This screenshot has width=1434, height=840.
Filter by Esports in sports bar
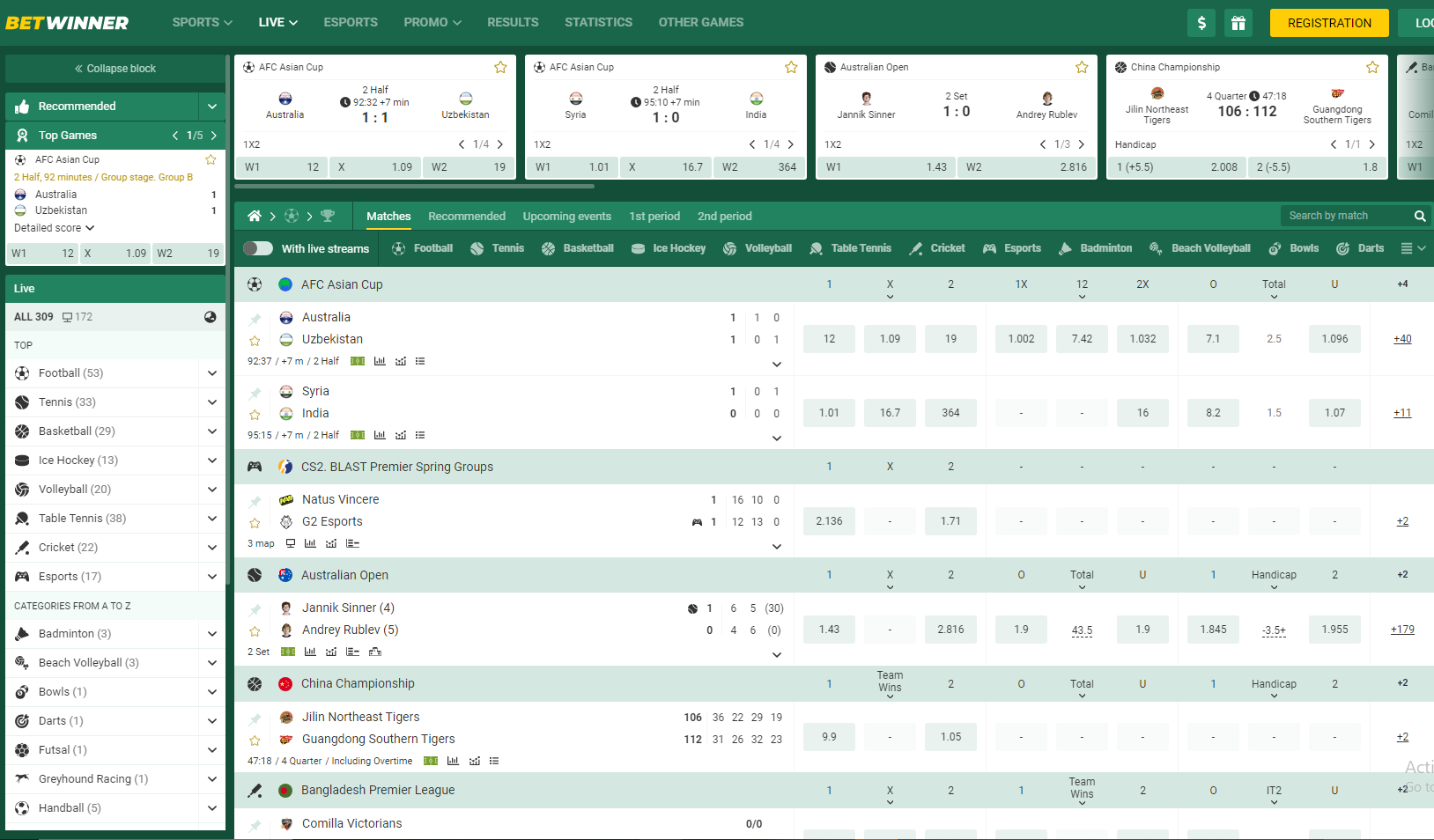[1012, 248]
